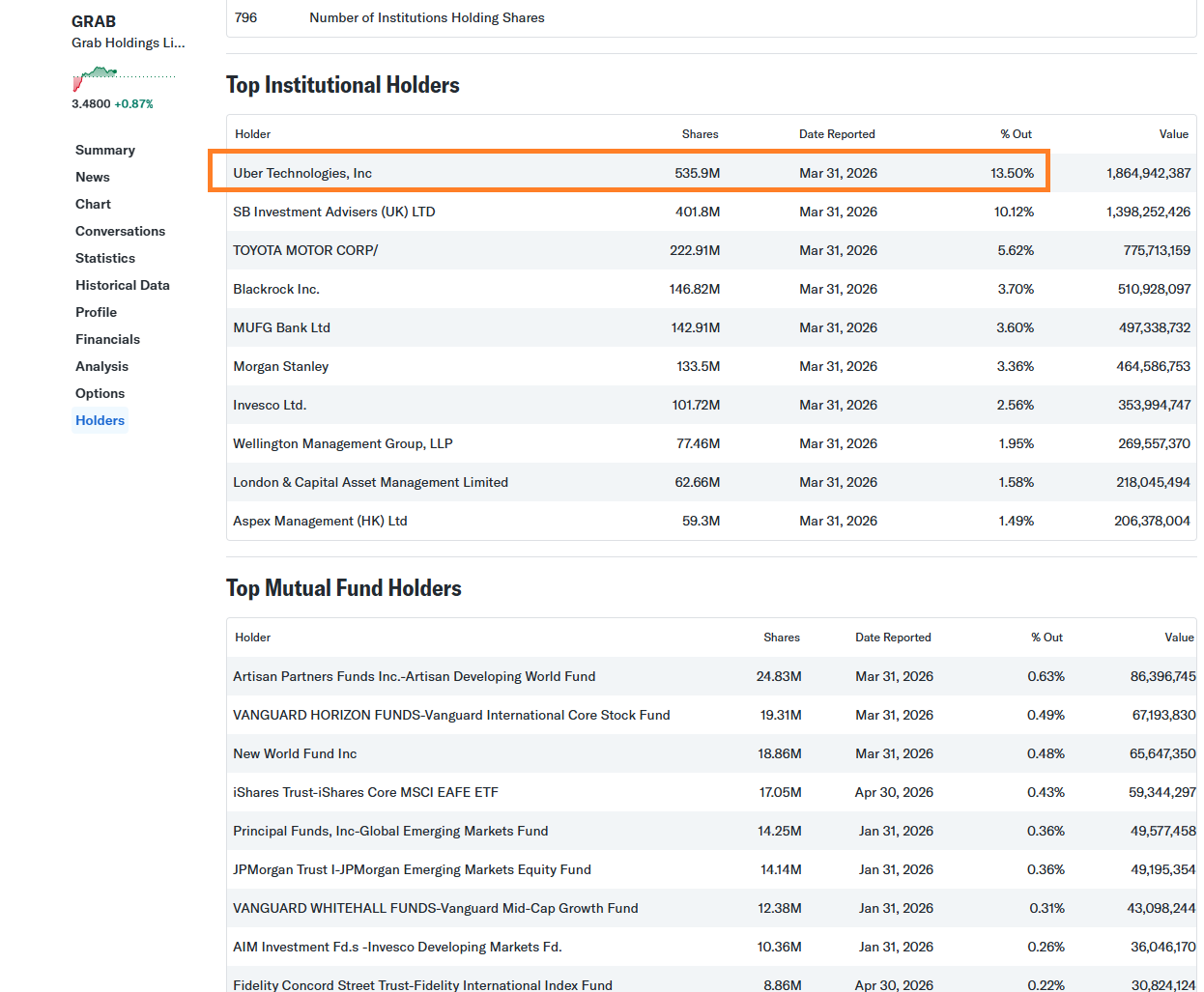Image resolution: width=1204 pixels, height=992 pixels.
Task: Click New World Fund Inc holder name
Action: (295, 753)
